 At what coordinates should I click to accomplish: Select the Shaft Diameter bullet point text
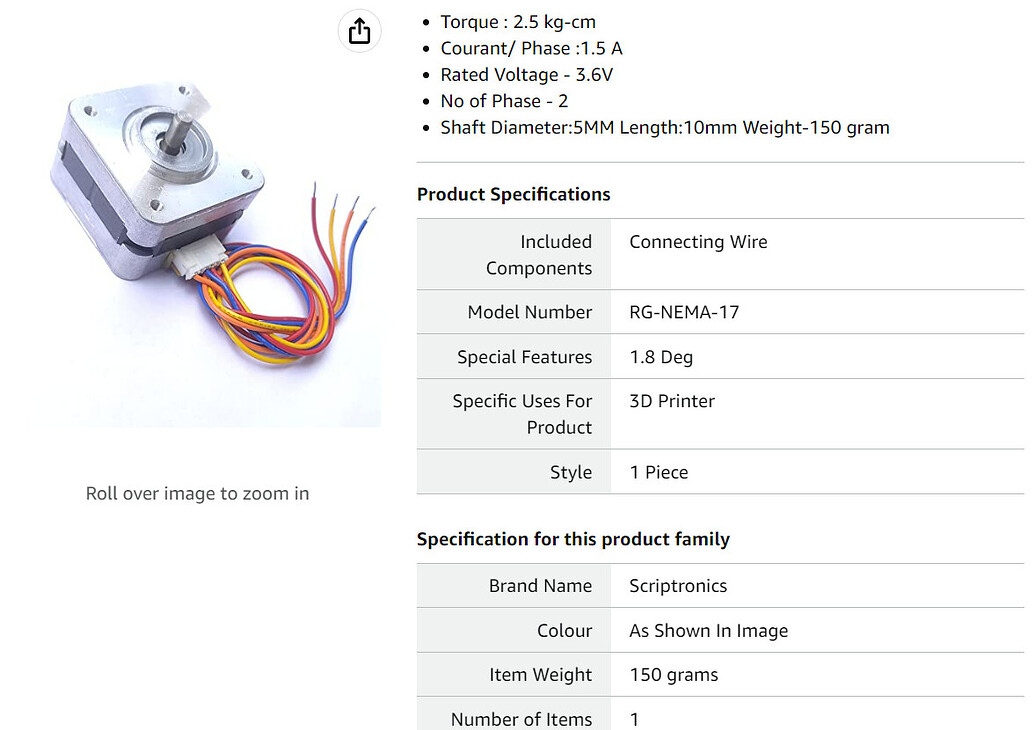click(x=664, y=127)
